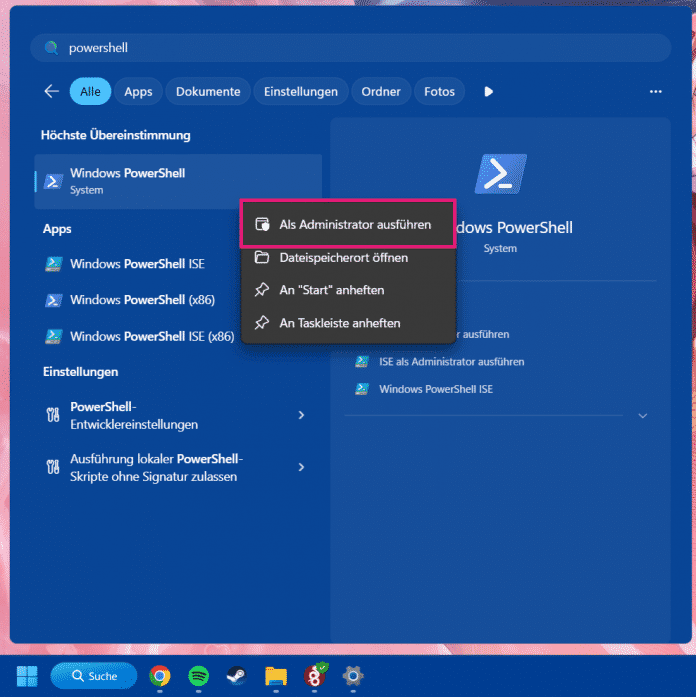Open File Explorer from the taskbar
696x697 pixels.
[276, 676]
